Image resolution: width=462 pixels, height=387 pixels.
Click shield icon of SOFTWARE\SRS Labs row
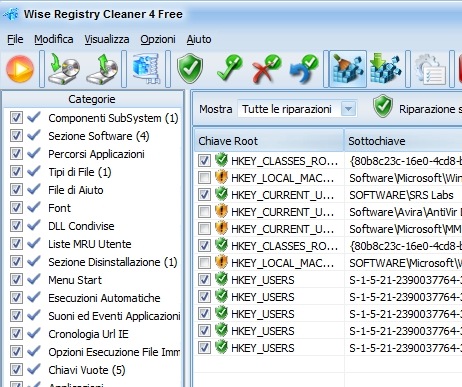pos(221,194)
